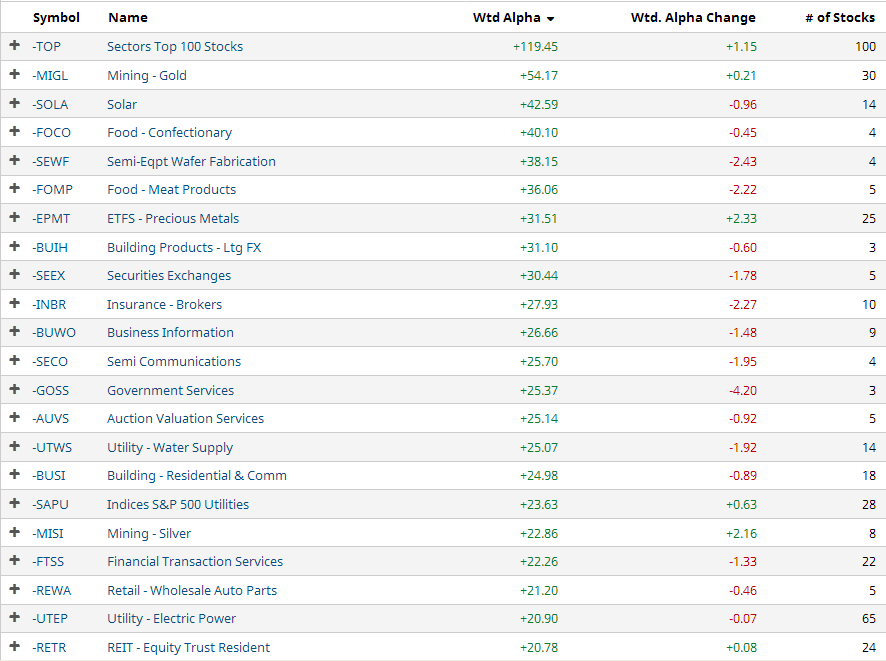The image size is (886, 661).
Task: Open Financial Transaction Services link
Action: click(195, 562)
